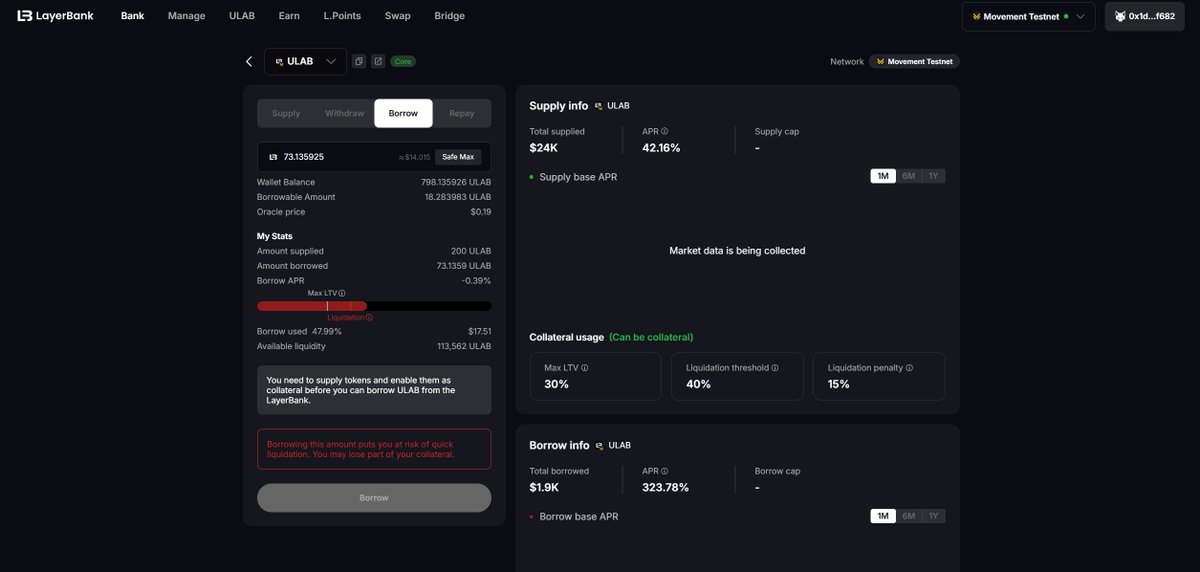This screenshot has height=572, width=1200.
Task: Open the ULAB market selector dropdown
Action: tap(305, 61)
